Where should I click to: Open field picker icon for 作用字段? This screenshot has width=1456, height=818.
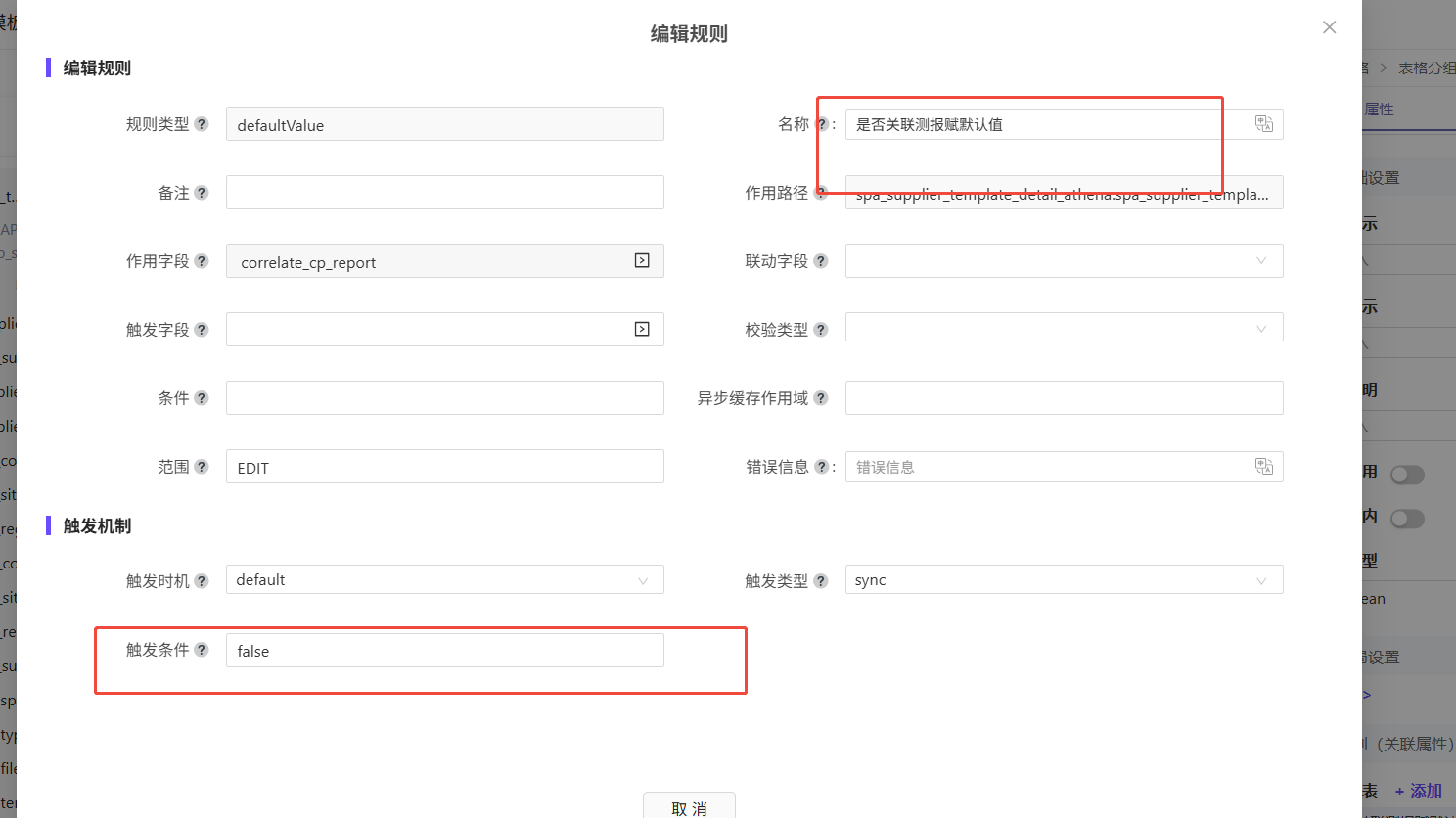click(x=642, y=260)
